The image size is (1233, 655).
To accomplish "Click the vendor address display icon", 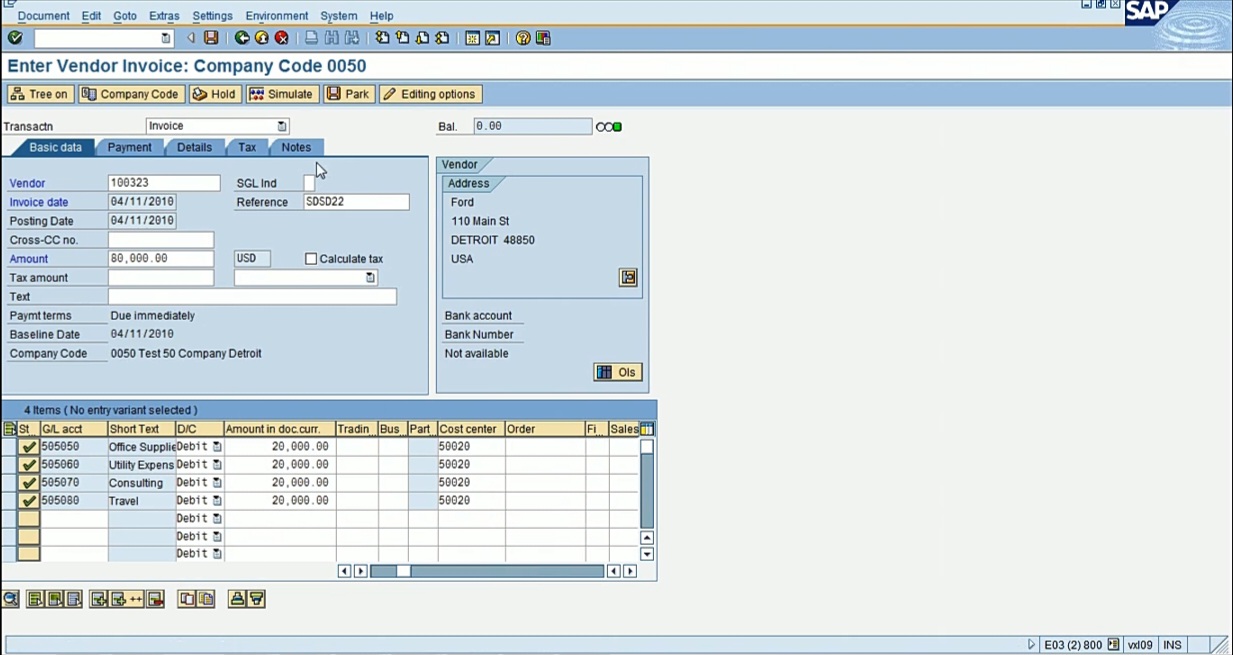I will pos(628,277).
